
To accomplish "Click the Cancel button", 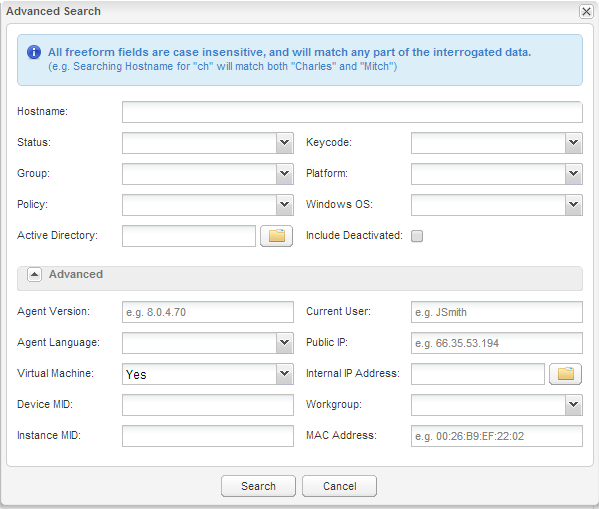I will [x=339, y=486].
